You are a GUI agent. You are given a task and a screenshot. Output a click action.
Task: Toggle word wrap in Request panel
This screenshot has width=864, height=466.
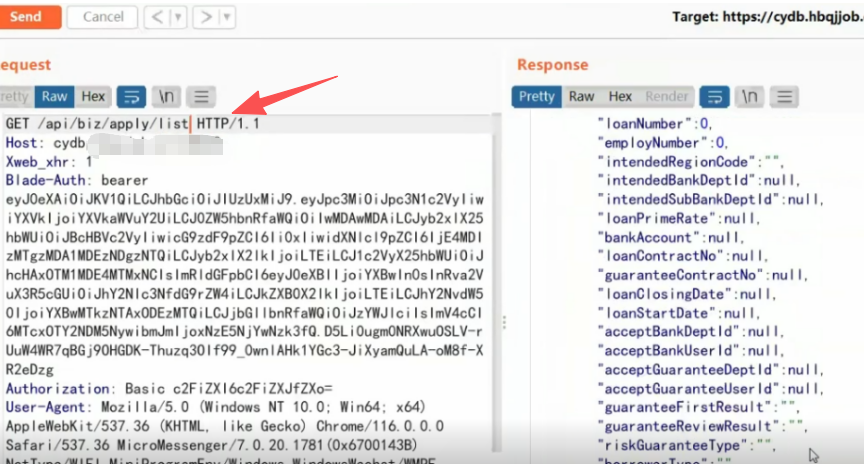pos(131,97)
